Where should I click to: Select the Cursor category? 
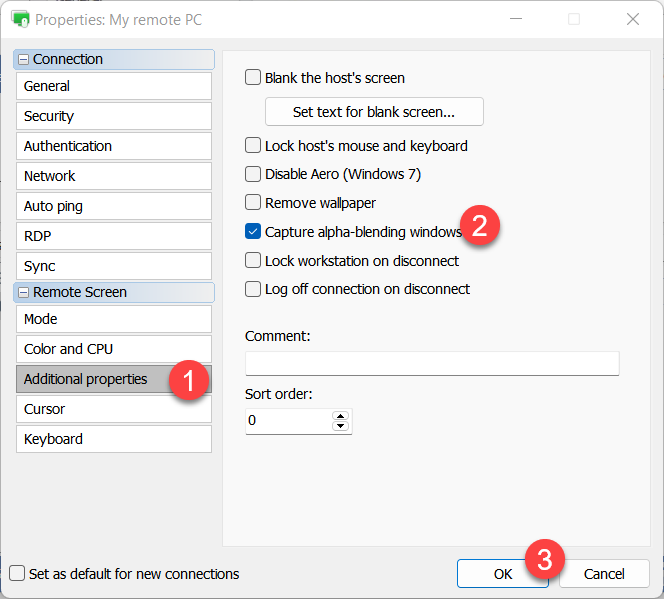coord(113,409)
